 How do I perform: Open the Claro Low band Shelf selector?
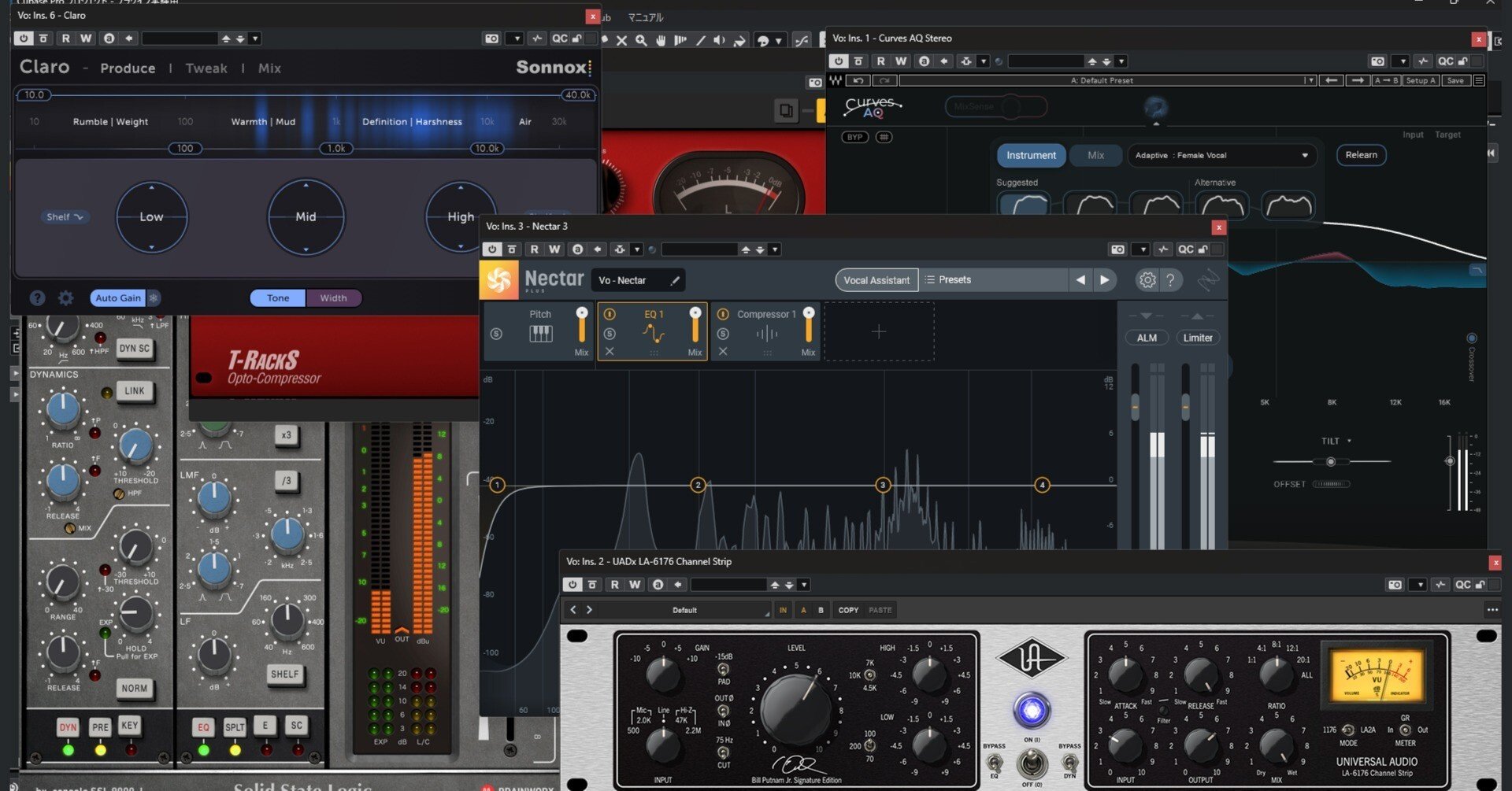click(x=65, y=217)
